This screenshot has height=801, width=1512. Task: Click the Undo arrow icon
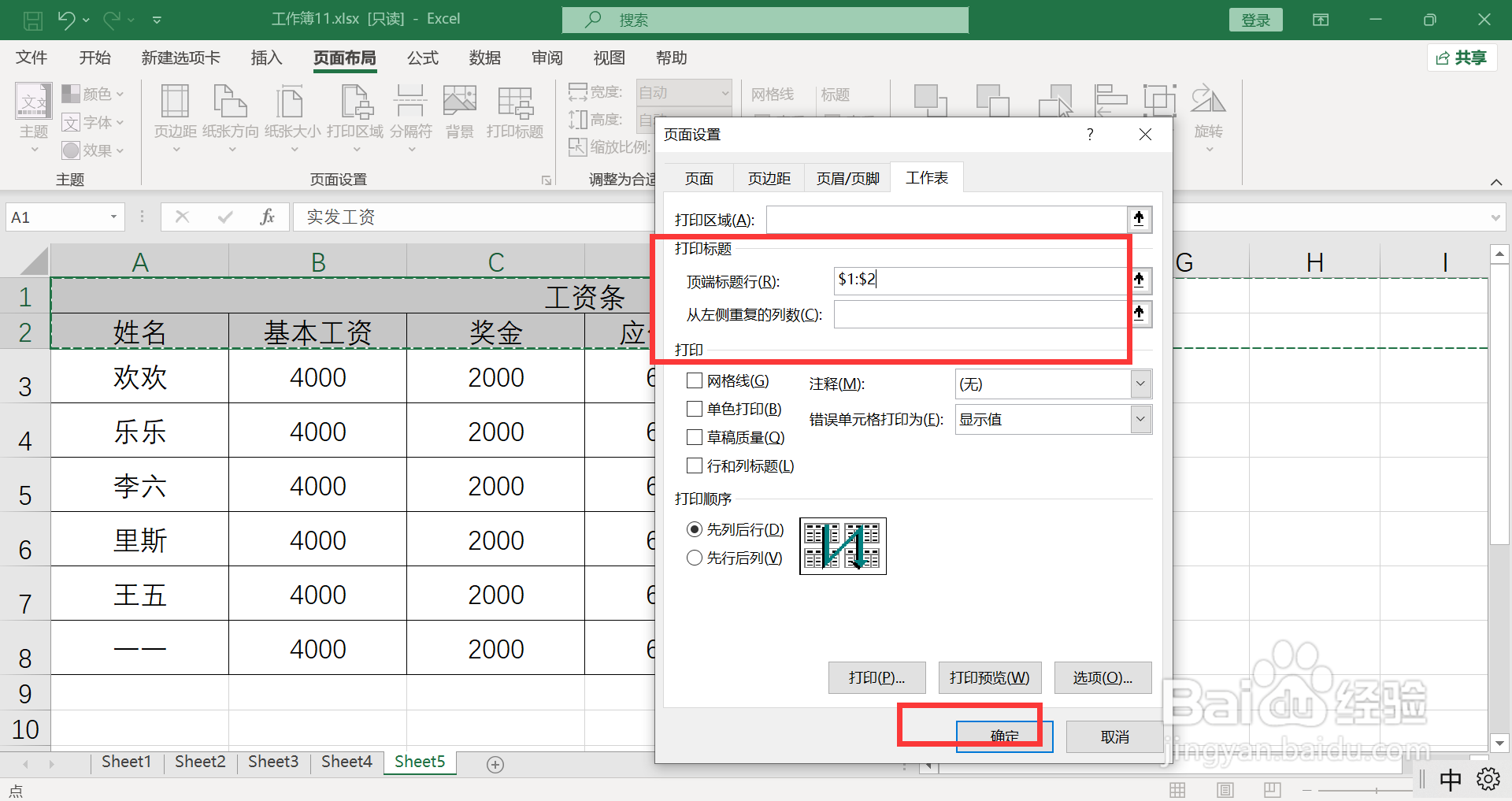66,20
